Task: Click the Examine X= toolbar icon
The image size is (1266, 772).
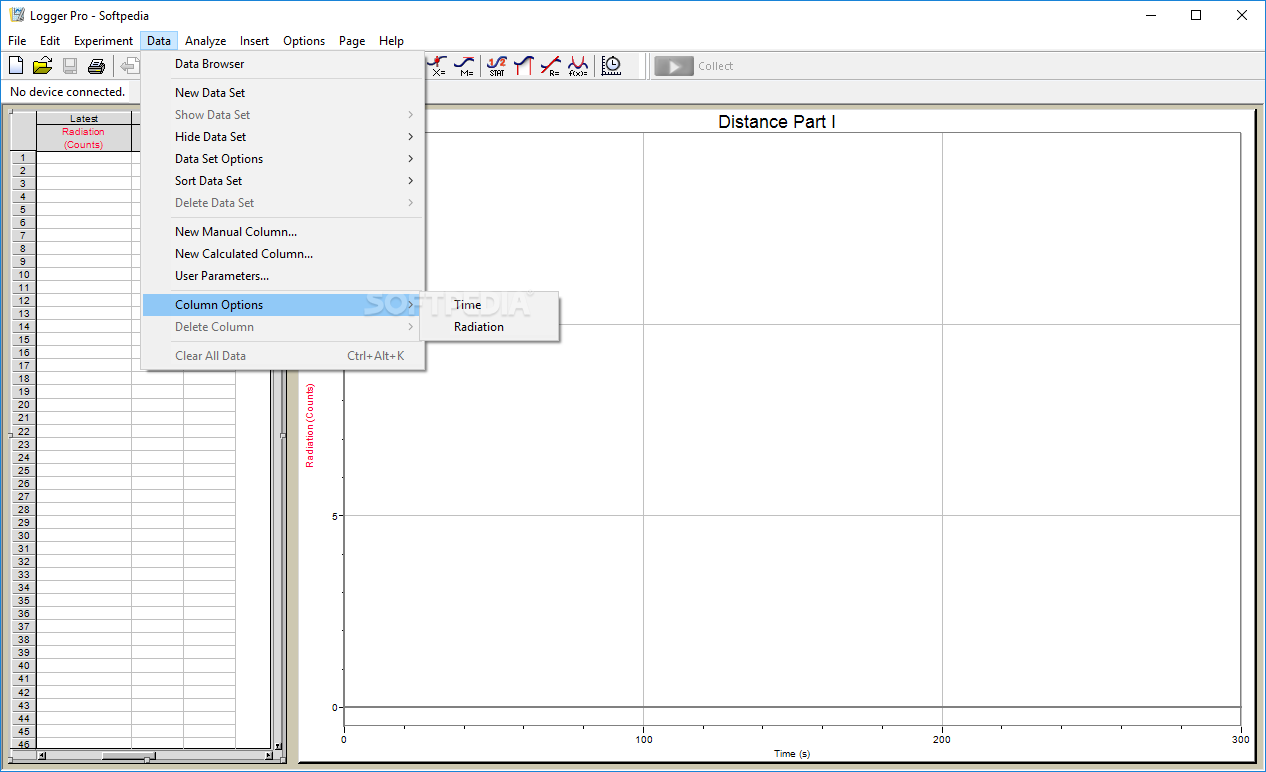Action: (437, 66)
